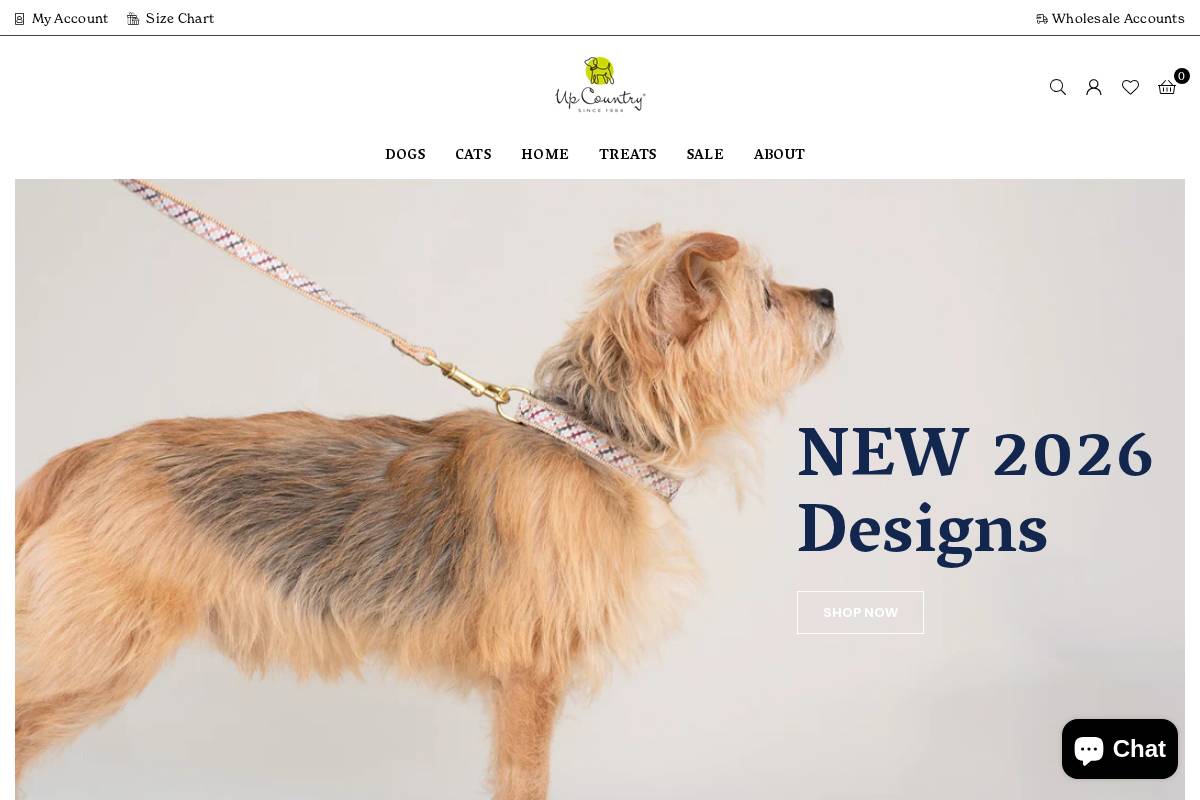Viewport: 1200px width, 800px height.
Task: Click the SHOP NOW button
Action: pos(860,612)
